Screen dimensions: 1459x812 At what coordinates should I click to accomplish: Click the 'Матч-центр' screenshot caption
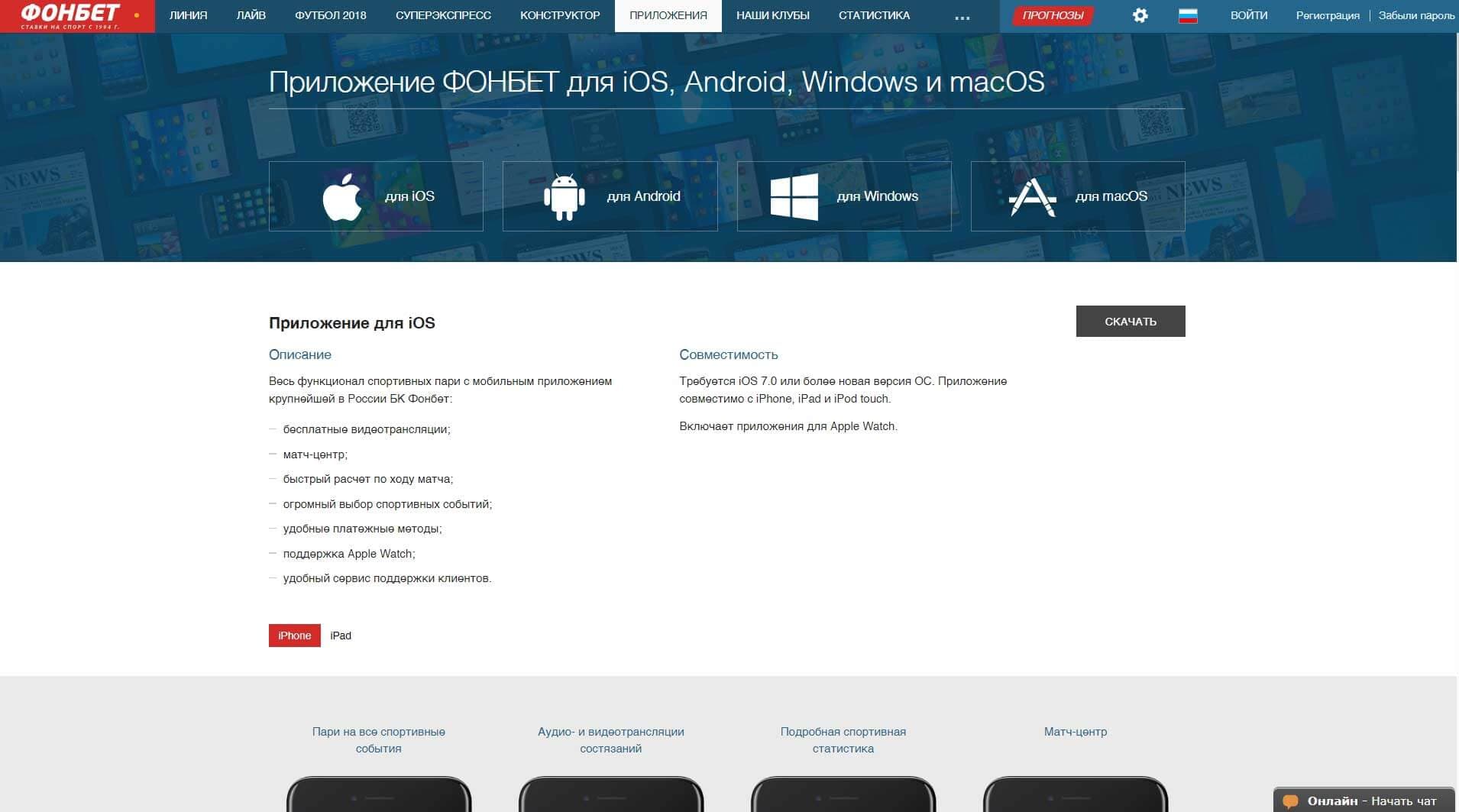pyautogui.click(x=1076, y=732)
